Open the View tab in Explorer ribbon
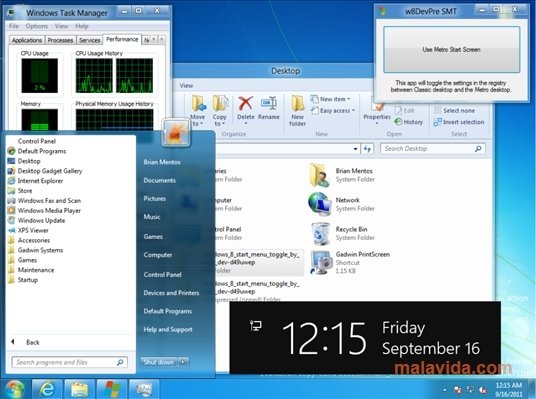 tap(186, 85)
